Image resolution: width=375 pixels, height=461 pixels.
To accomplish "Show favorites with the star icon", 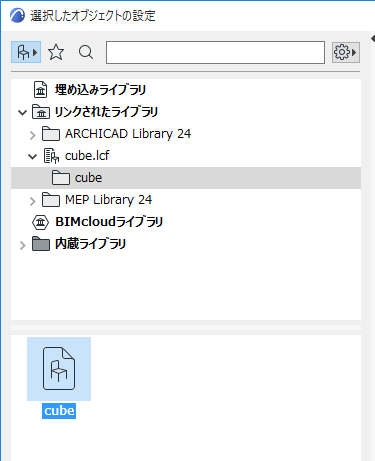I will (56, 52).
